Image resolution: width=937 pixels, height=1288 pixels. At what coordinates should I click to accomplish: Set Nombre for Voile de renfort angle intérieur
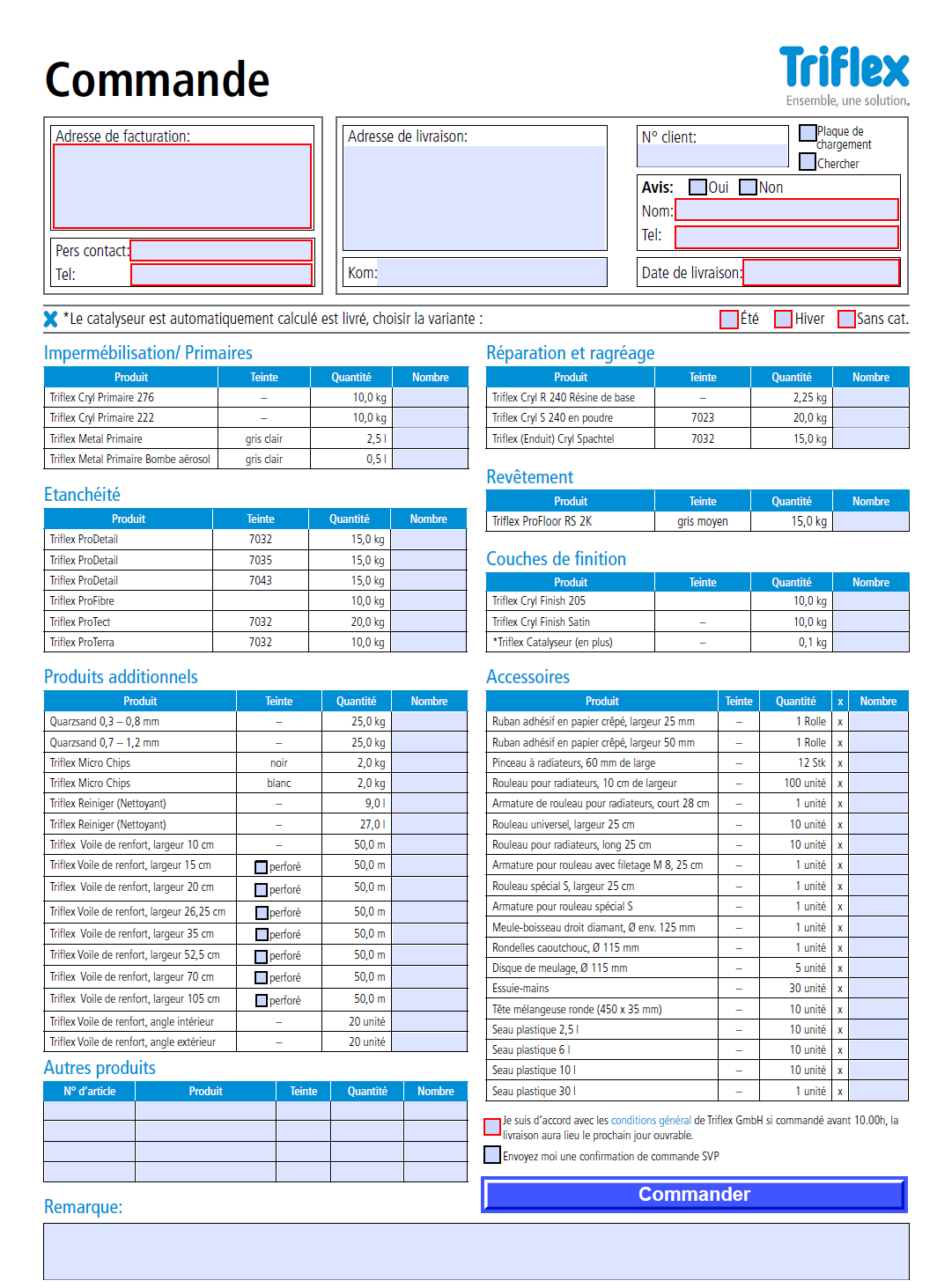click(429, 1021)
